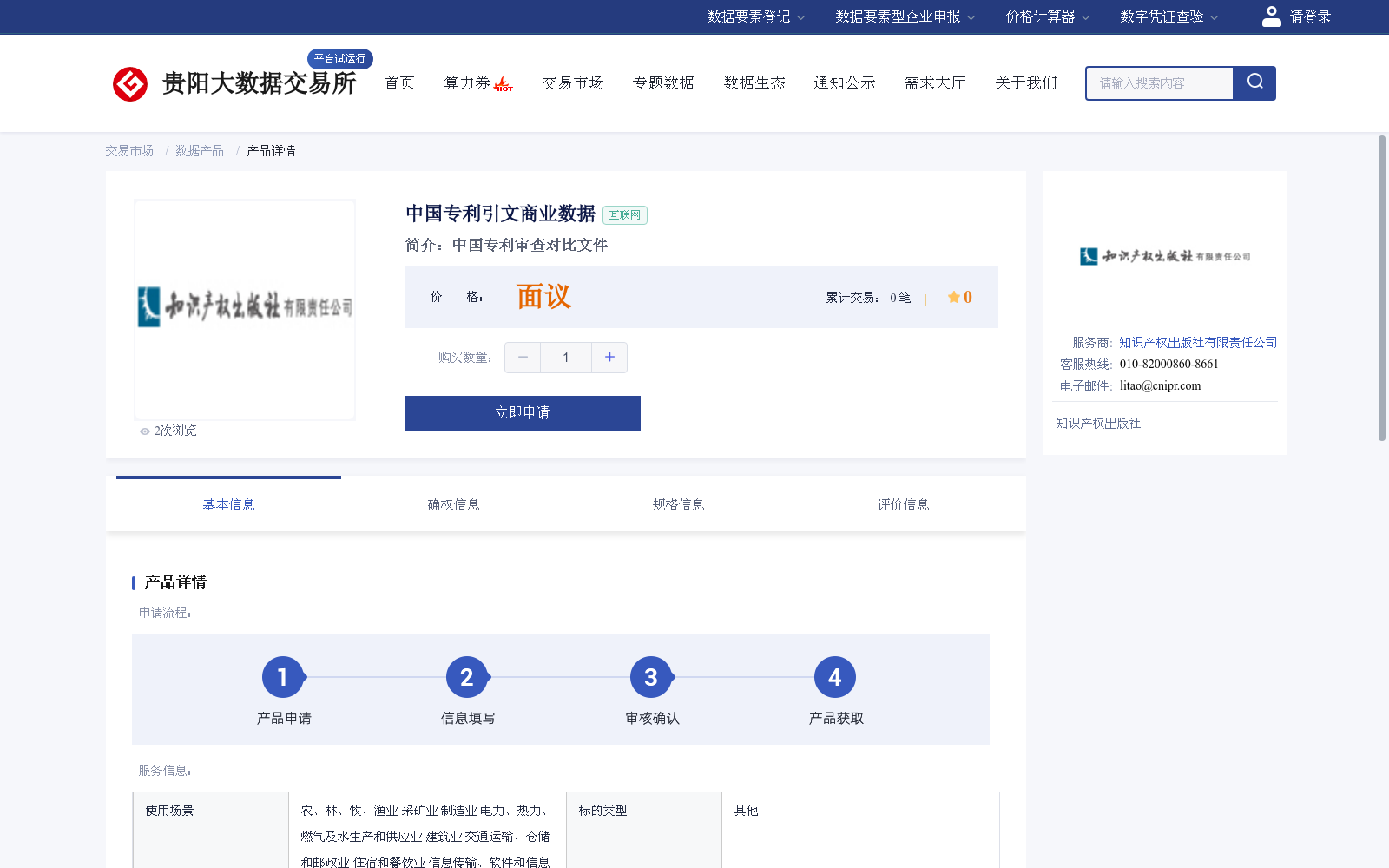This screenshot has height=868, width=1389.
Task: Click the 使用场景 table cell
Action: [211, 830]
